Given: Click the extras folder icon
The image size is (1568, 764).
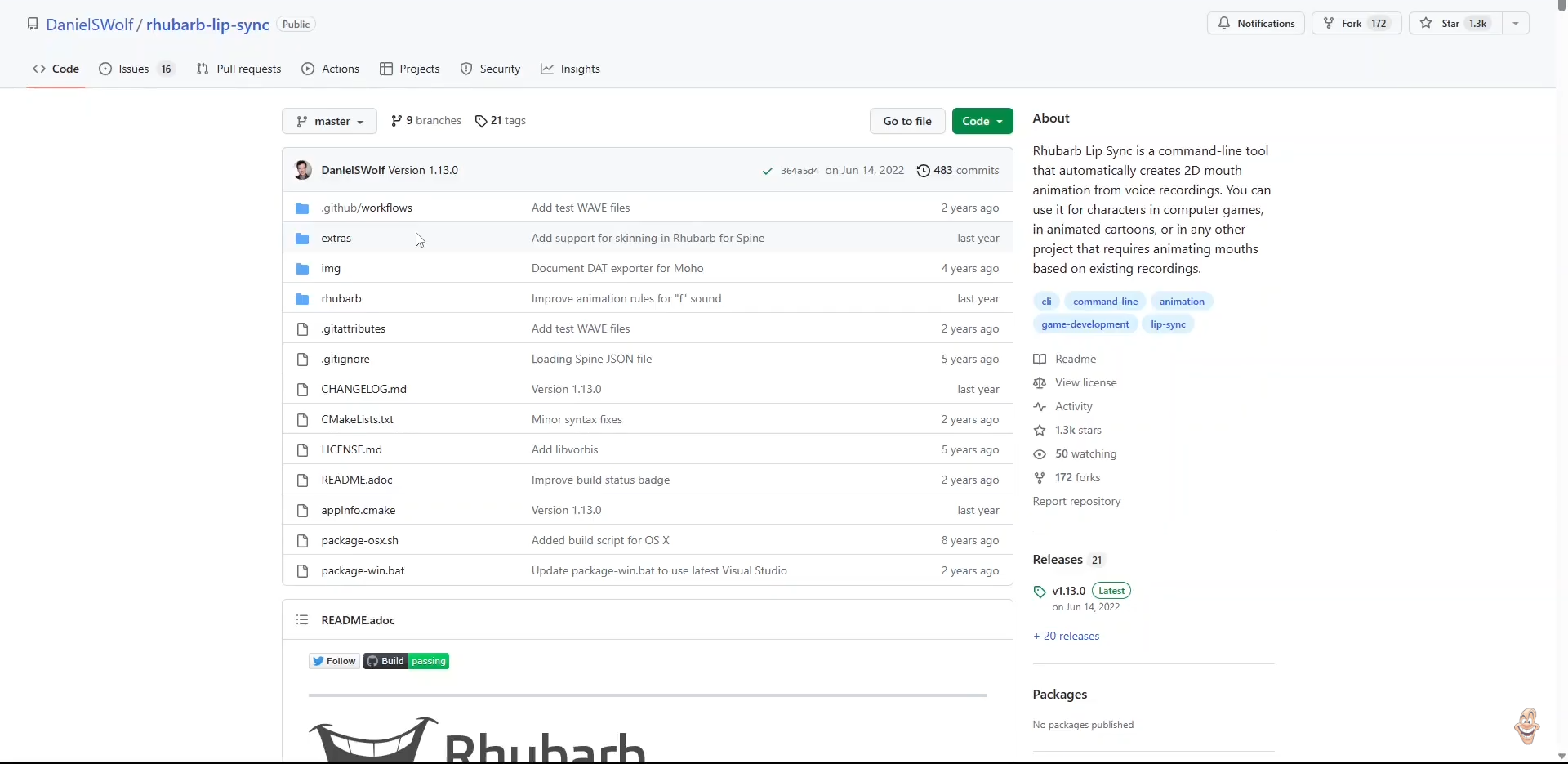Looking at the screenshot, I should tap(302, 239).
